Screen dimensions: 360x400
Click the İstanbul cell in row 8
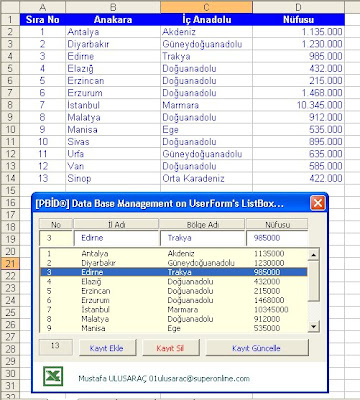[x=113, y=105]
